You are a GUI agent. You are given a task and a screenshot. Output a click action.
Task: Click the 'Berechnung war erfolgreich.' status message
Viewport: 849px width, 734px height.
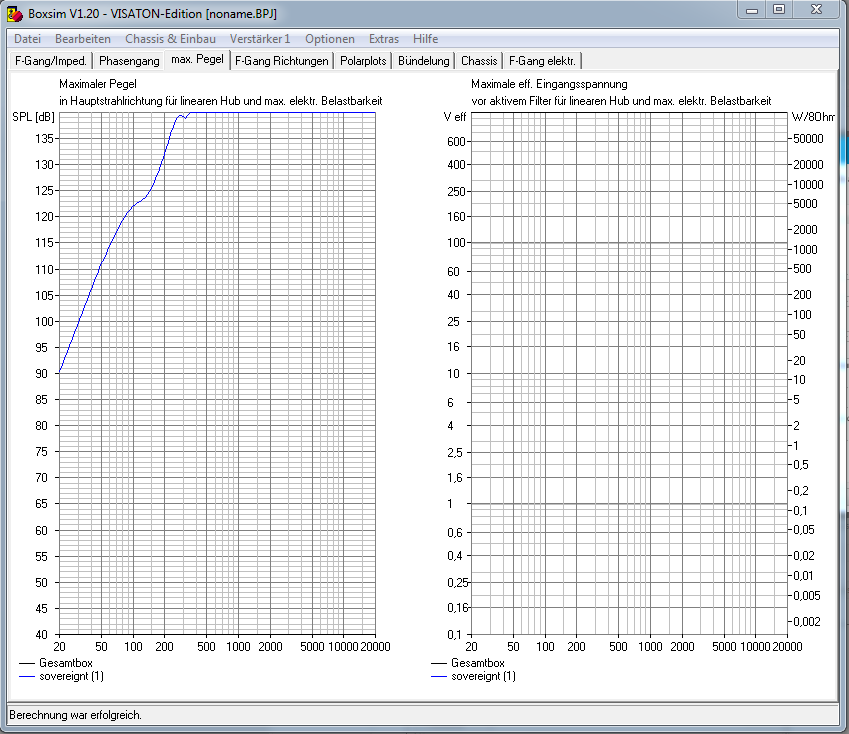tap(75, 715)
